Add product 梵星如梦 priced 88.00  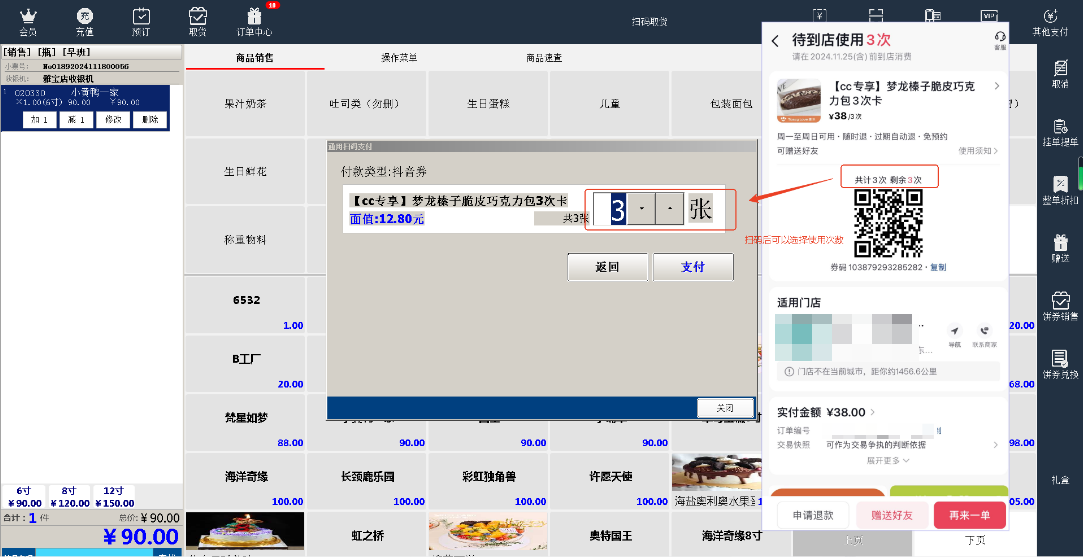coord(245,422)
